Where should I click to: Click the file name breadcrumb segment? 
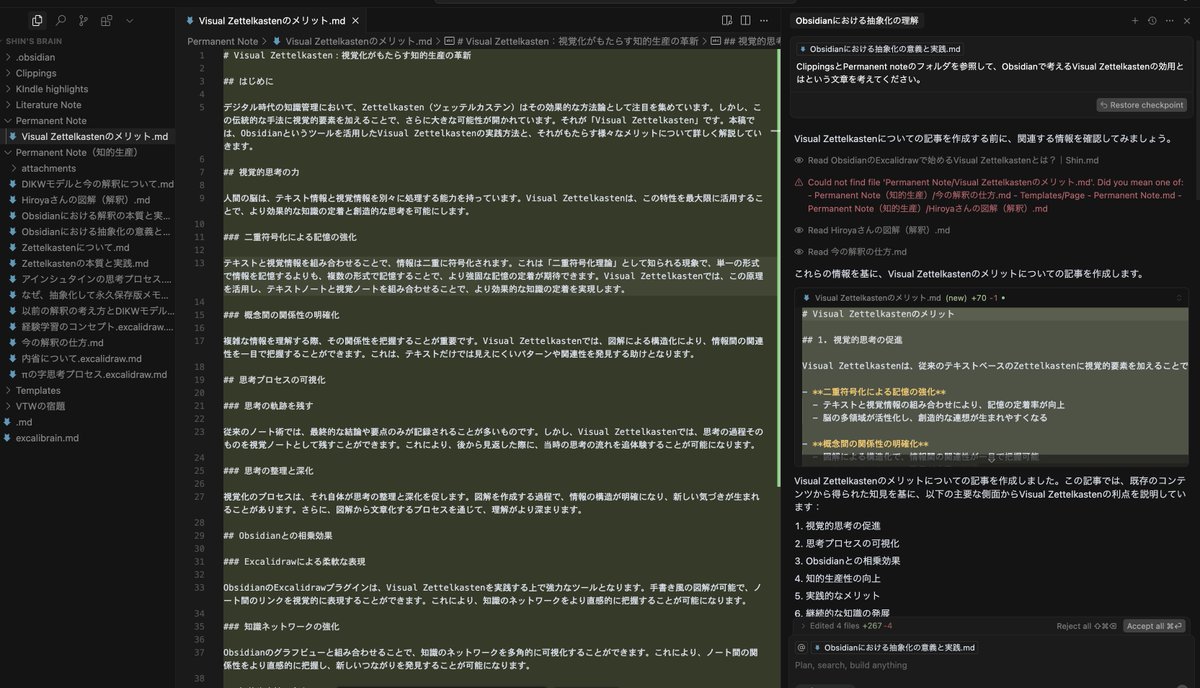[x=352, y=41]
